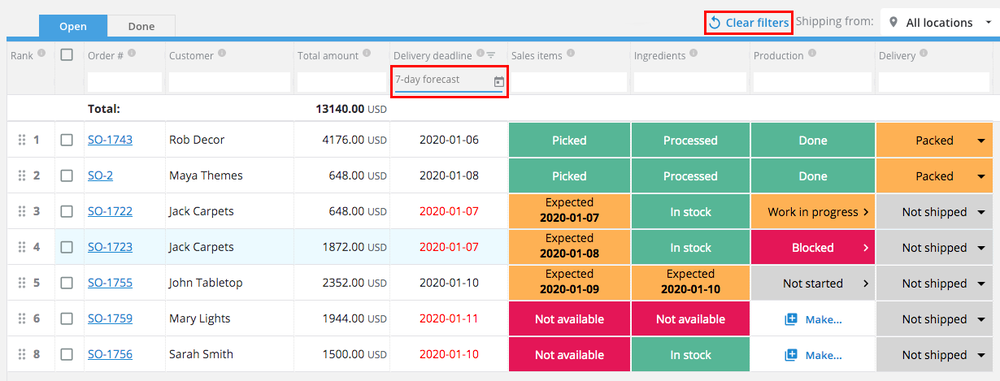Open the Not shipped dropdown for Mary Lights
The width and height of the screenshot is (1000, 381).
tap(981, 319)
